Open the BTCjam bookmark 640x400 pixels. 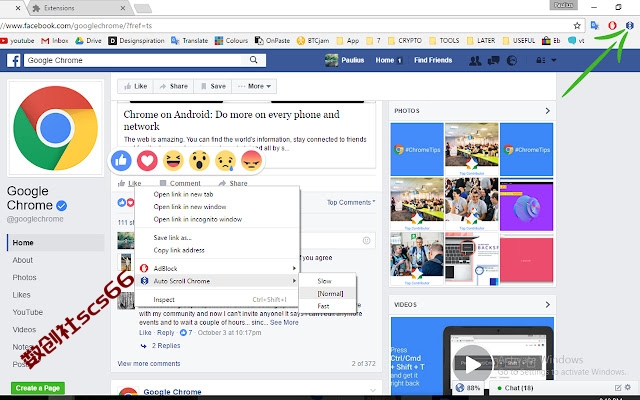click(x=313, y=41)
